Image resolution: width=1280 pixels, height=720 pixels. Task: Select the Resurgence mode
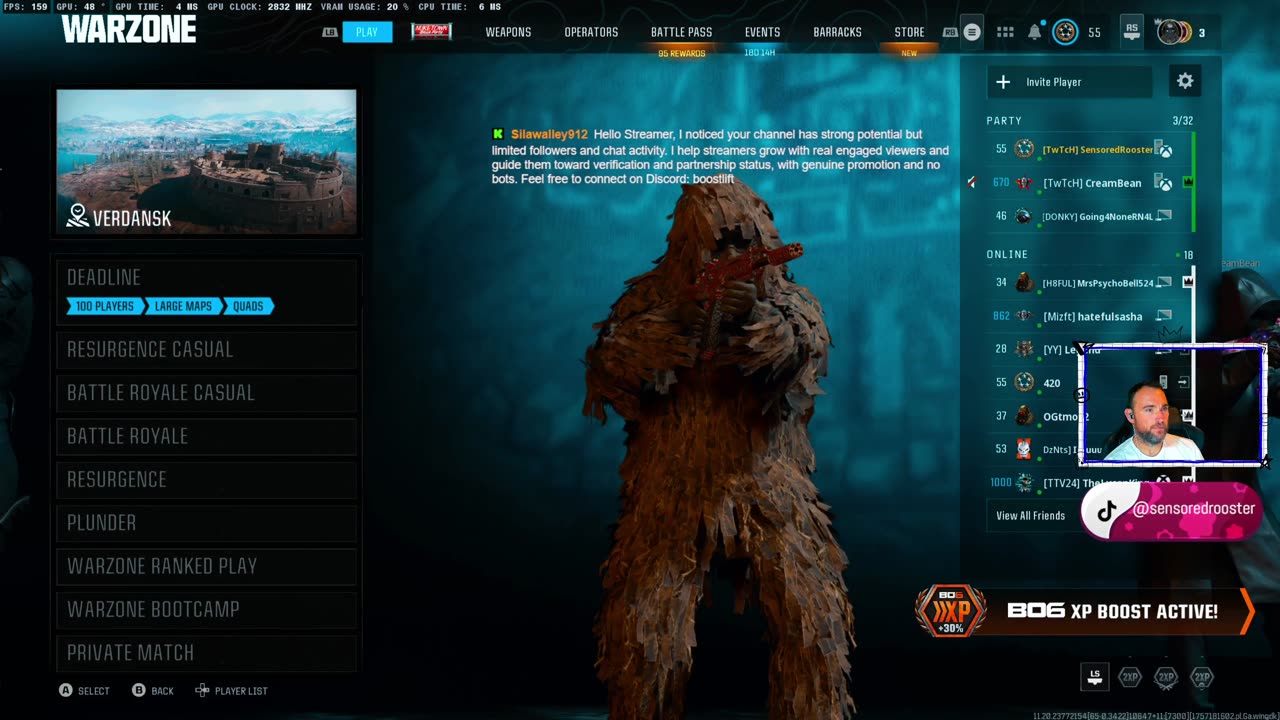pyautogui.click(x=206, y=479)
